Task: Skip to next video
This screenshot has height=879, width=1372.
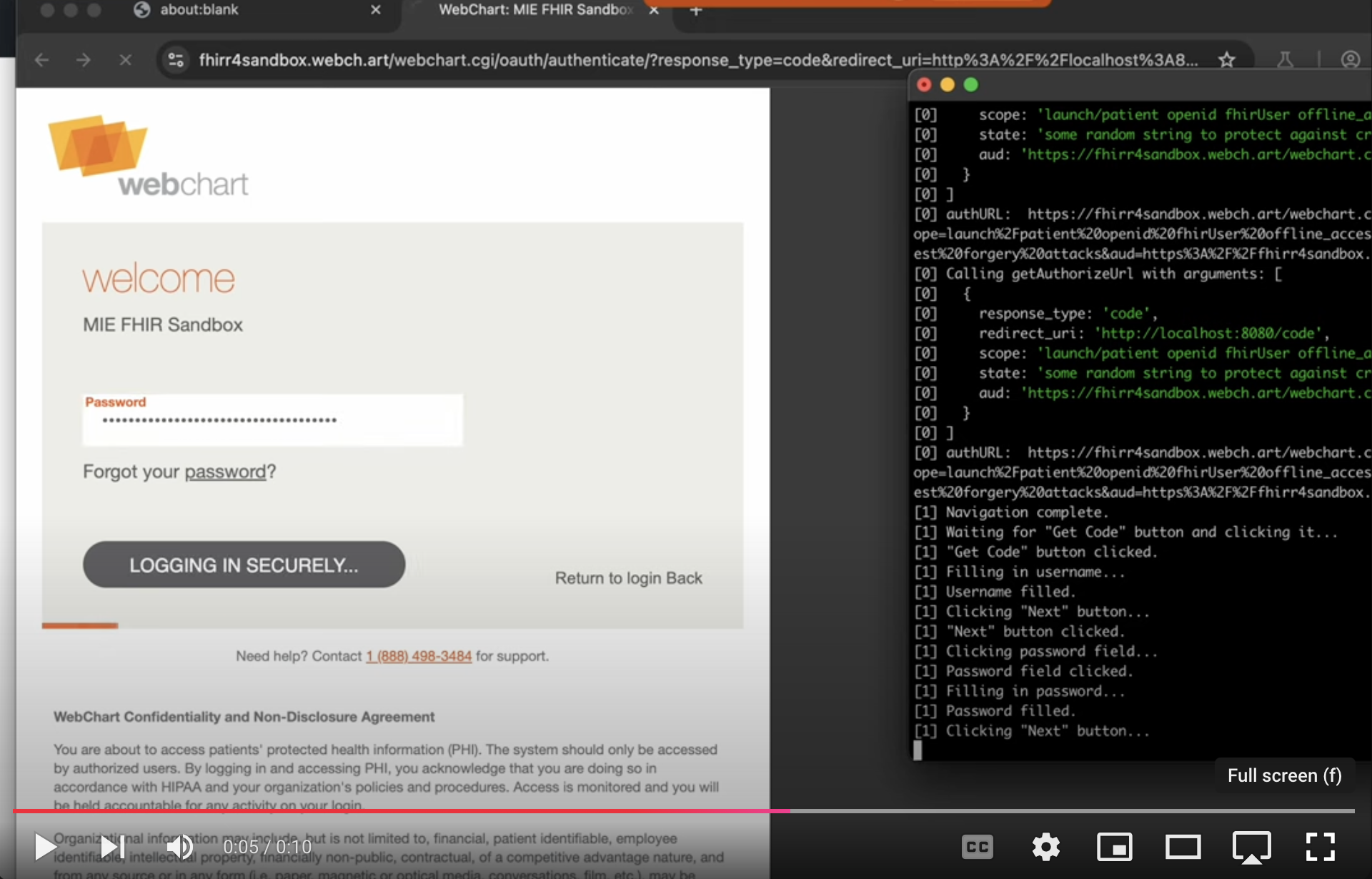Action: [113, 847]
